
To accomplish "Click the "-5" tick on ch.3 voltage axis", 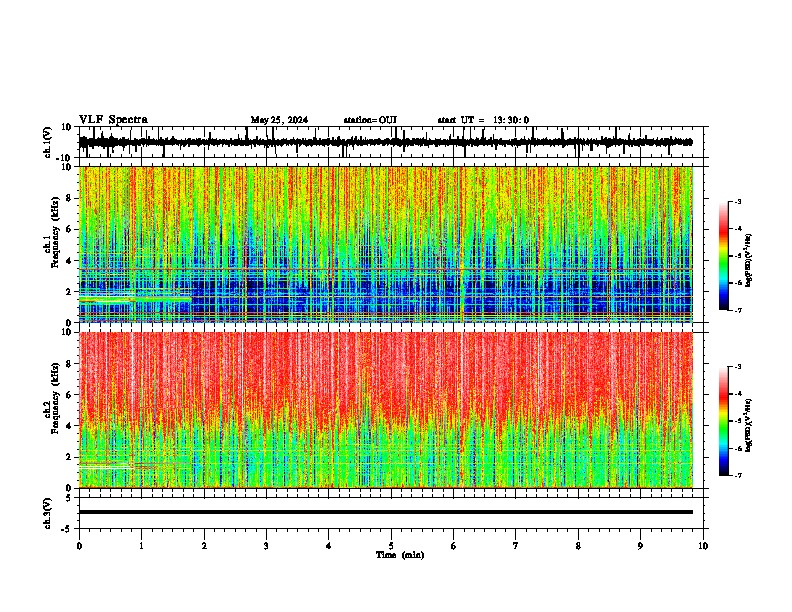I will click(x=68, y=529).
